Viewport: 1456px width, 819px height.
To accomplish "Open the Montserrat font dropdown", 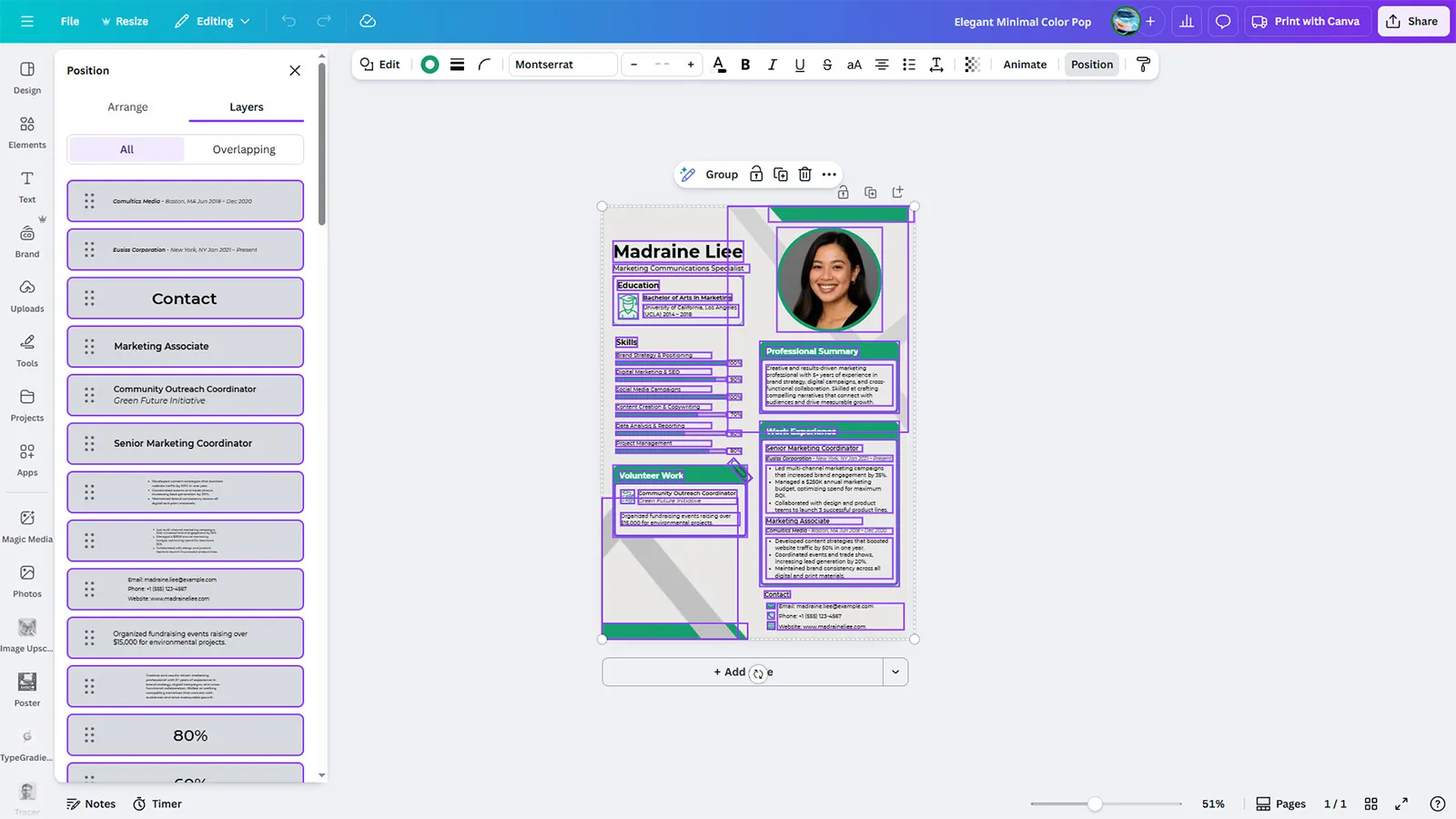I will [x=562, y=65].
